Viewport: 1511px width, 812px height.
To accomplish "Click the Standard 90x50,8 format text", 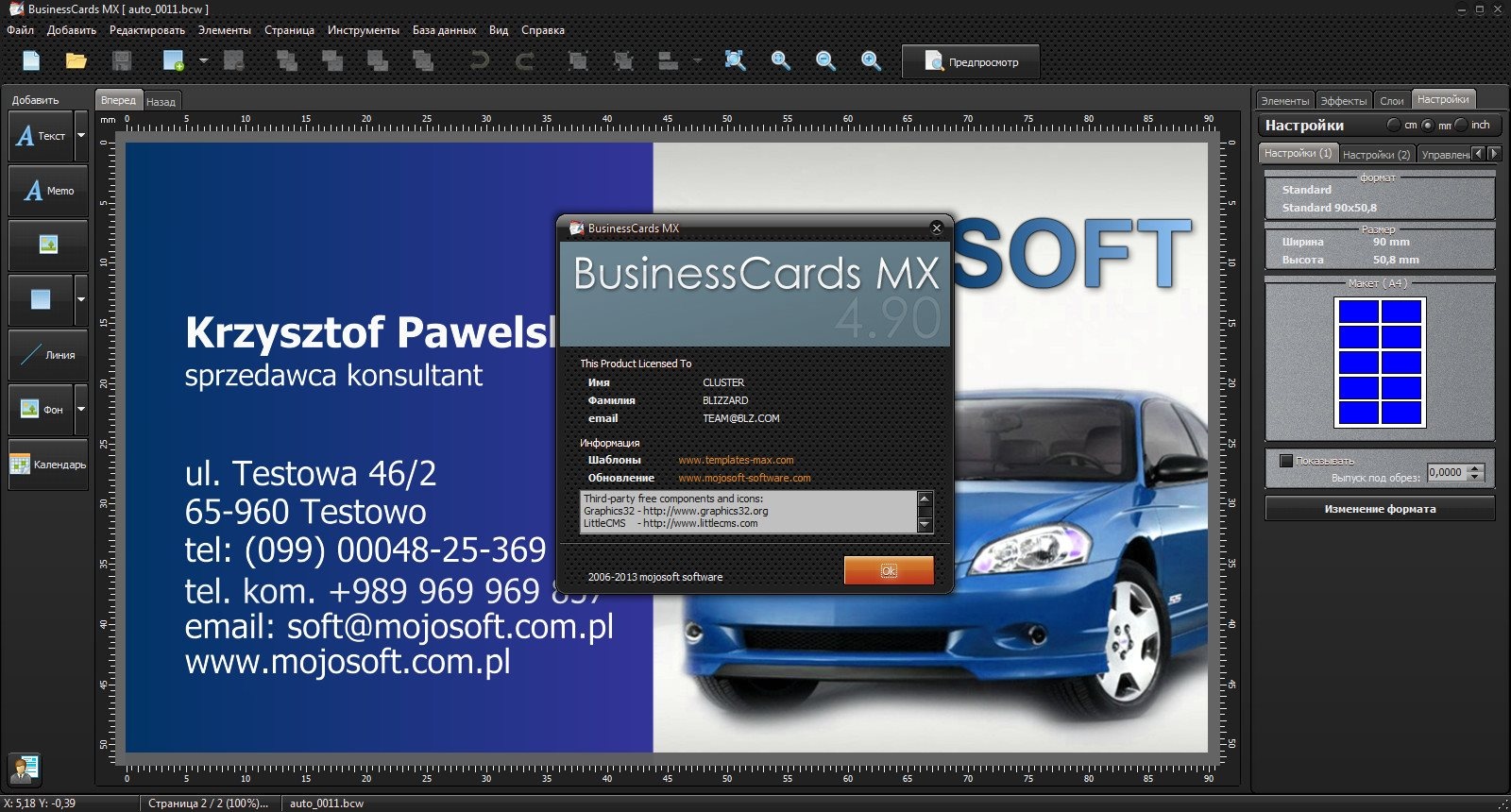I will (1329, 208).
